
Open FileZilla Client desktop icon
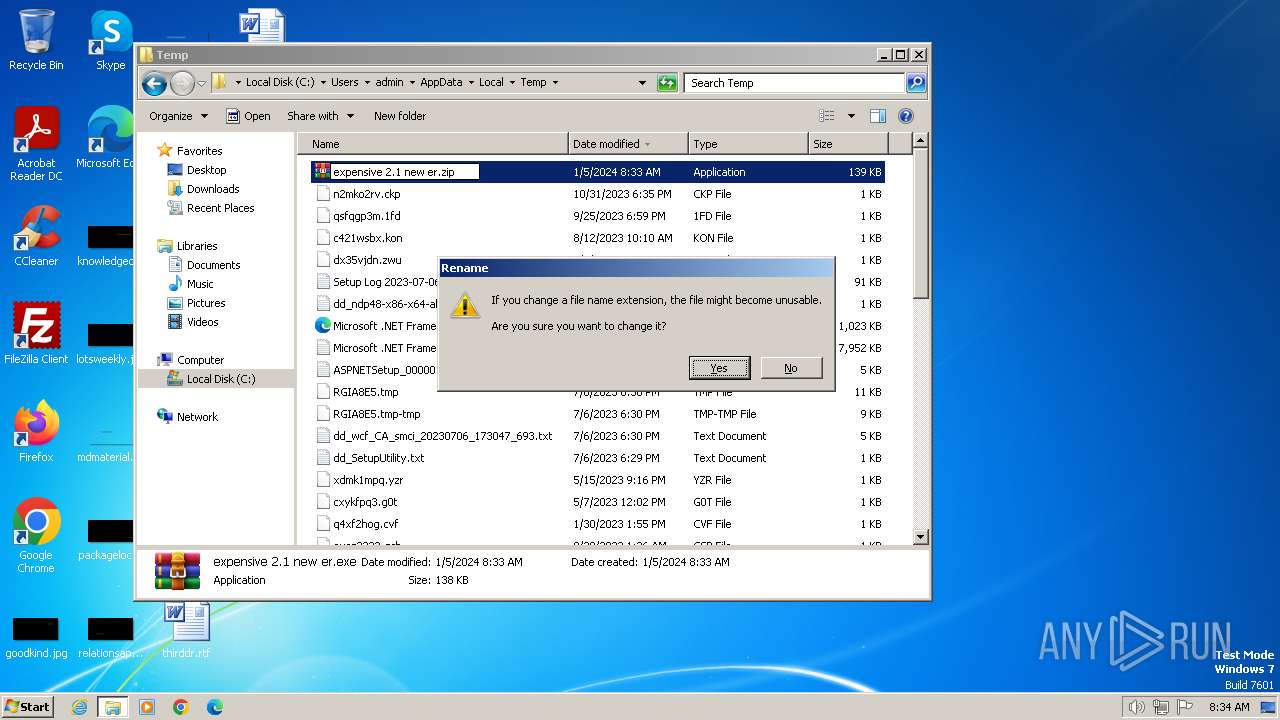click(36, 333)
